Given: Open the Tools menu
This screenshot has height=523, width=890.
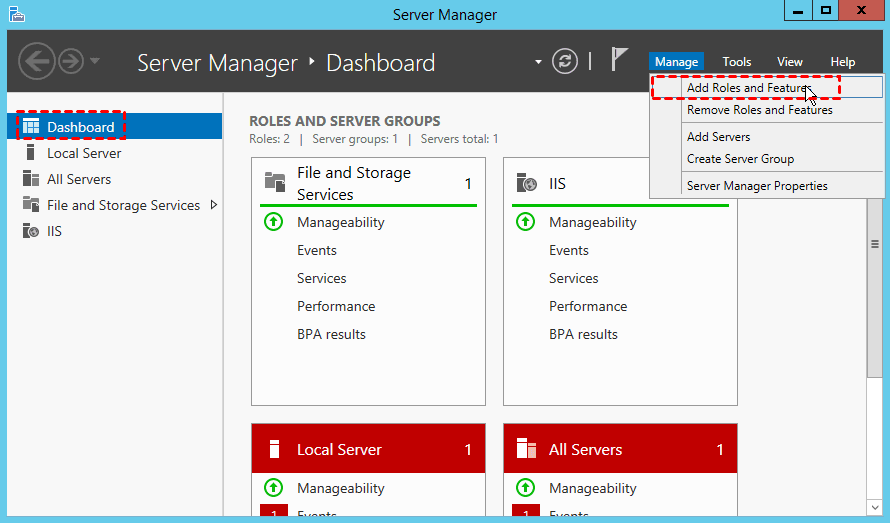Looking at the screenshot, I should (x=736, y=62).
